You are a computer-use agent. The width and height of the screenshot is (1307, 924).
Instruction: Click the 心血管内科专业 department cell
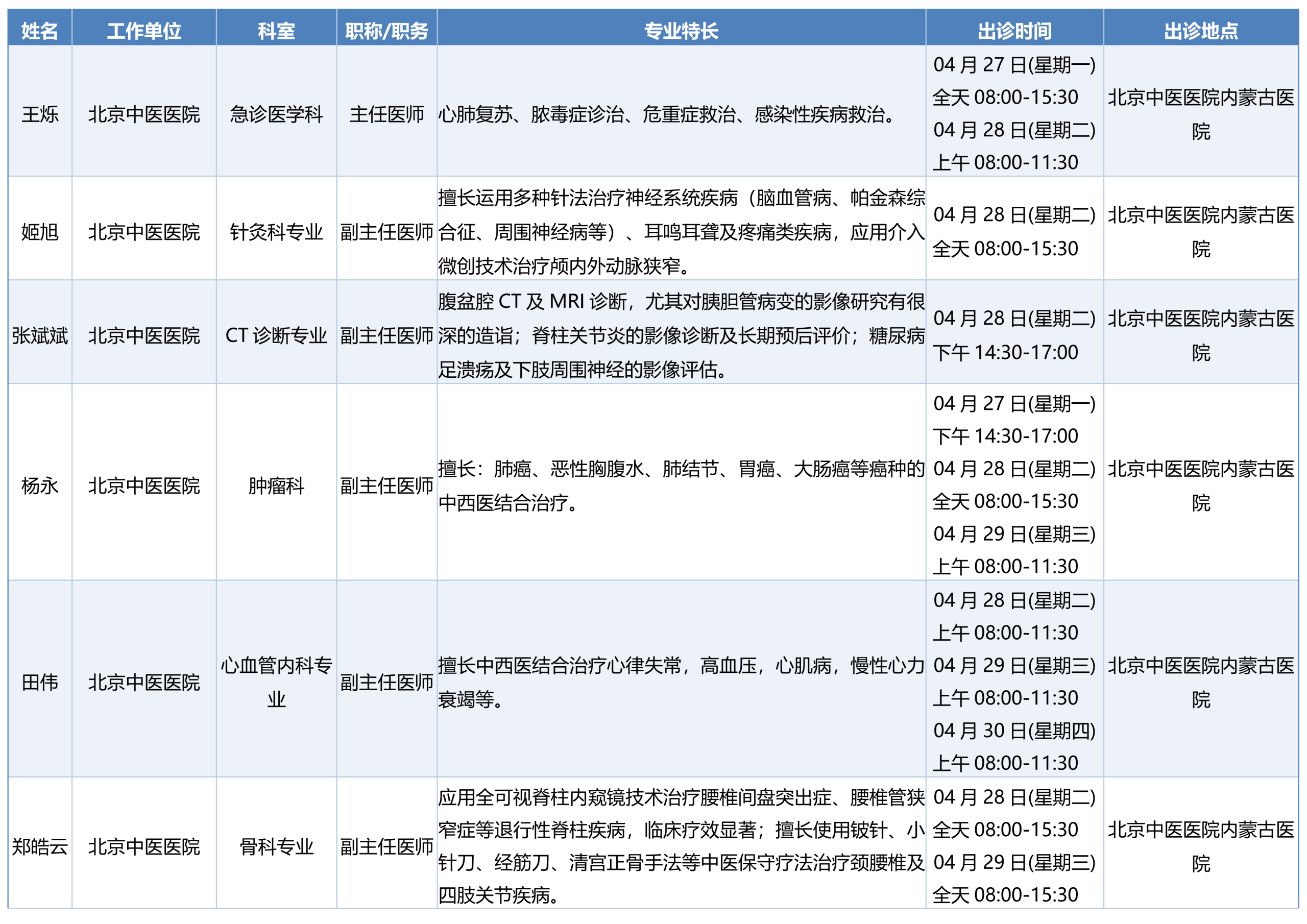pos(276,682)
